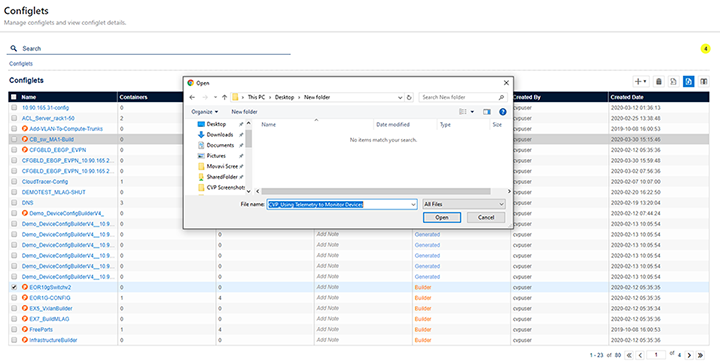
Task: Check the DNS row checkbox
Action: tap(14, 203)
